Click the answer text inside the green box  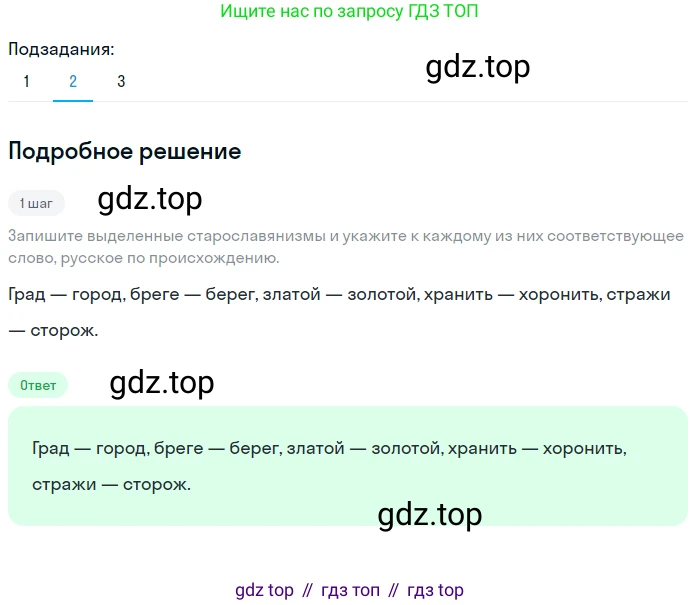click(329, 448)
